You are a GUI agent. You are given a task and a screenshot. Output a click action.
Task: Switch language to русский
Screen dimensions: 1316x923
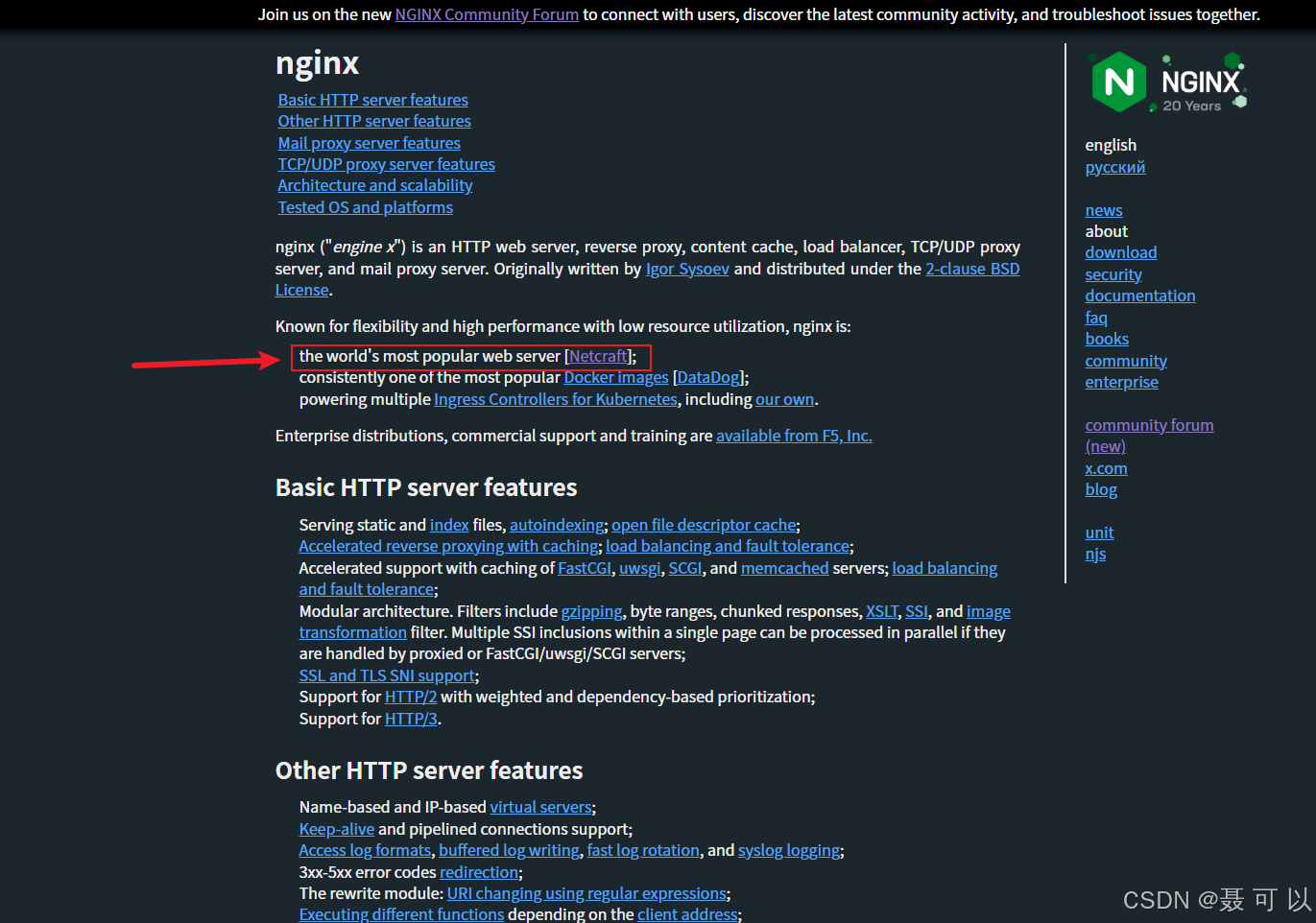tap(1115, 167)
